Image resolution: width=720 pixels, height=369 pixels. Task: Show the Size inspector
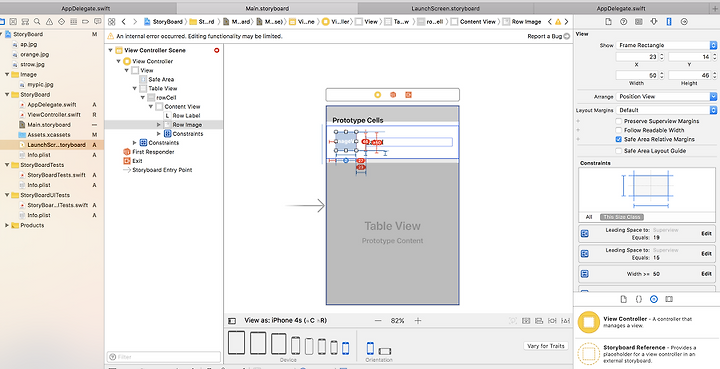click(x=669, y=22)
